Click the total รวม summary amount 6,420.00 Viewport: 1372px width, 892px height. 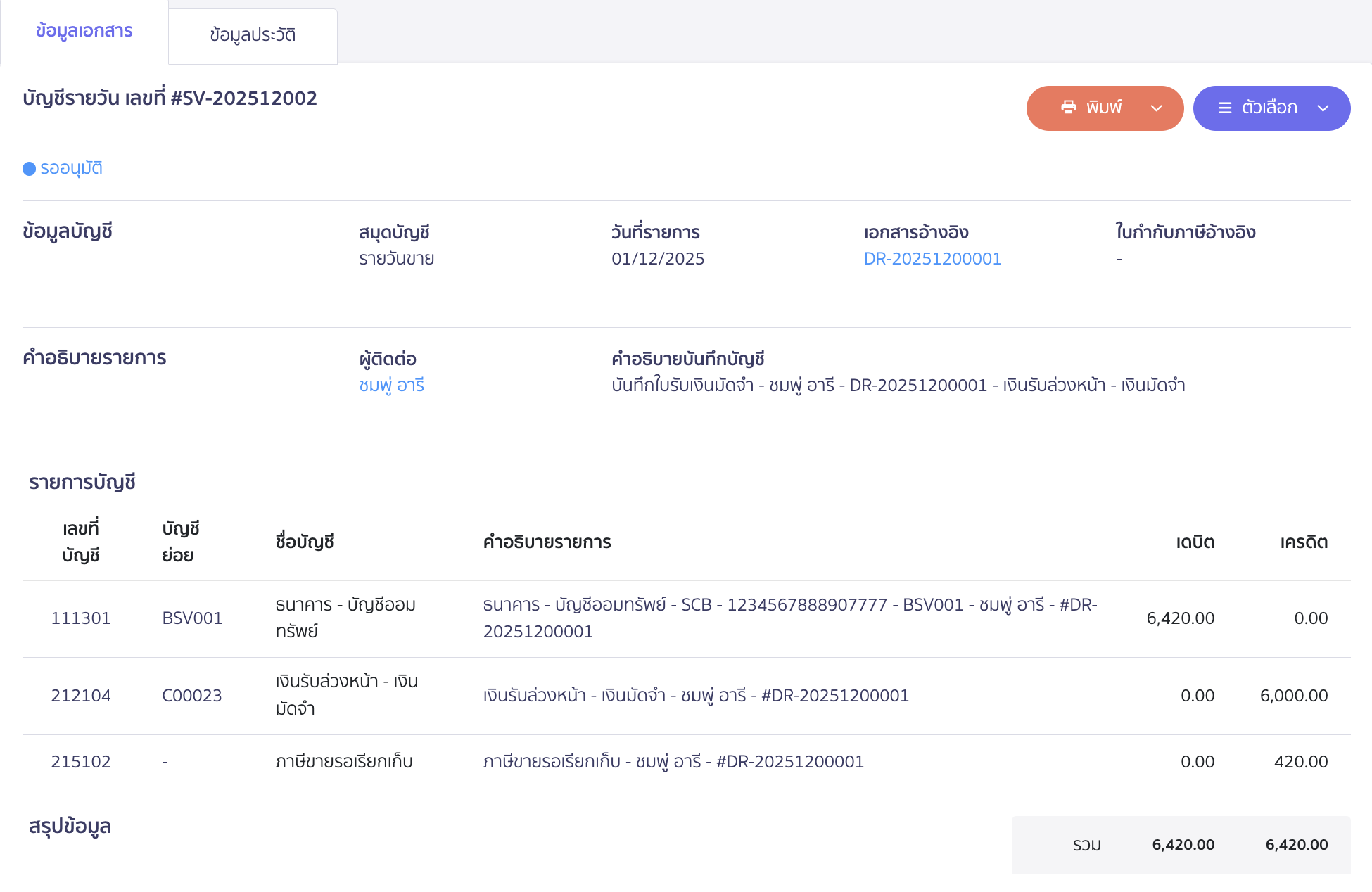[x=1182, y=845]
